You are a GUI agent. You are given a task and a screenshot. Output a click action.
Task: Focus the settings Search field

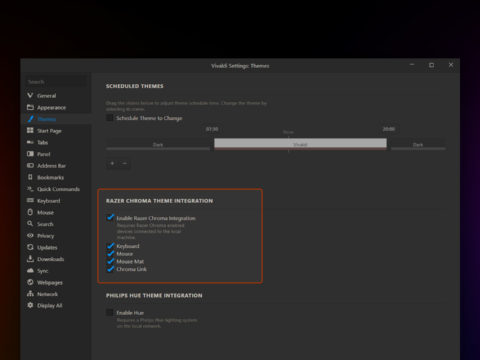(x=56, y=82)
